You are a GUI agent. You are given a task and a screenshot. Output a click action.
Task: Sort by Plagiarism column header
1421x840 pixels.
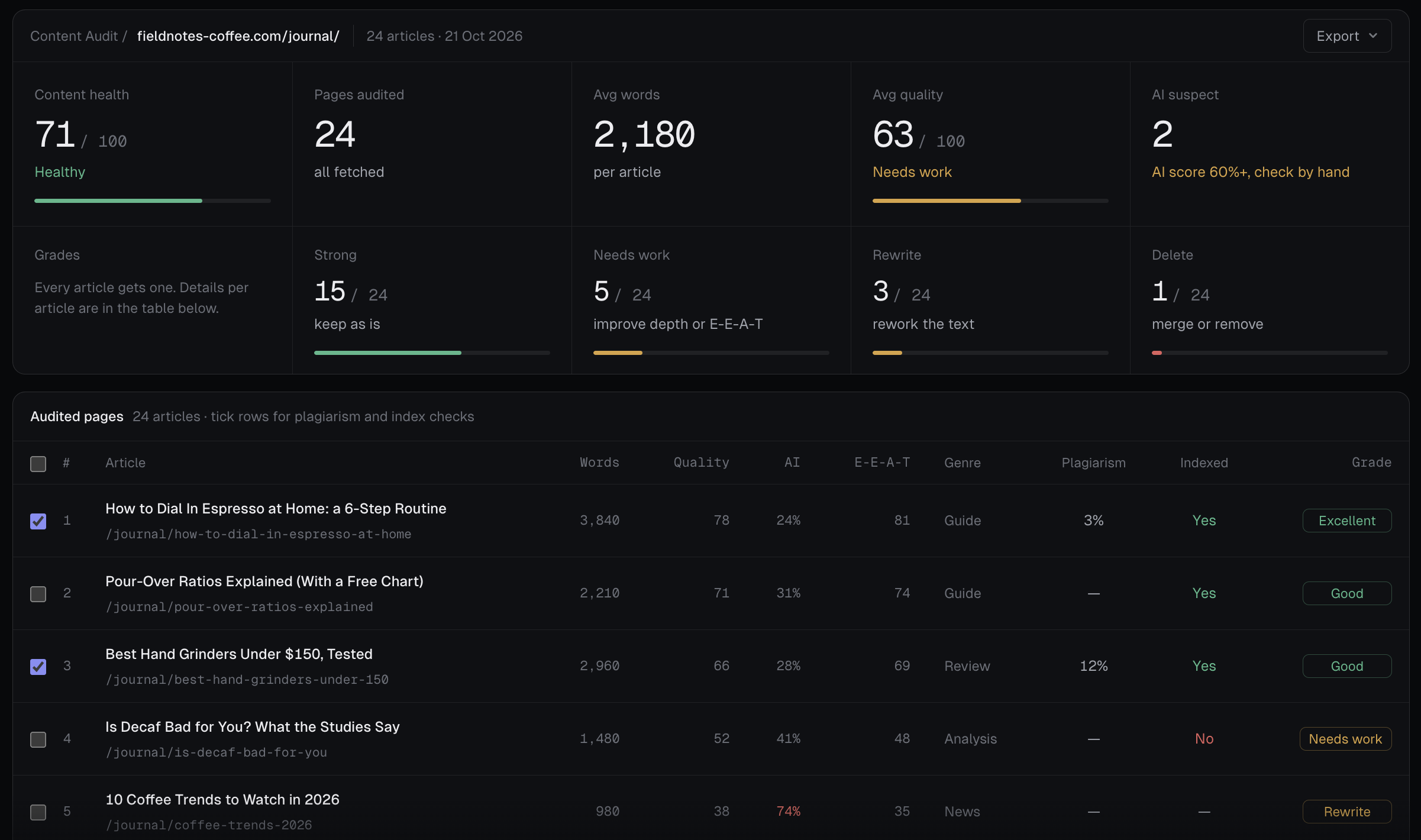(1093, 463)
